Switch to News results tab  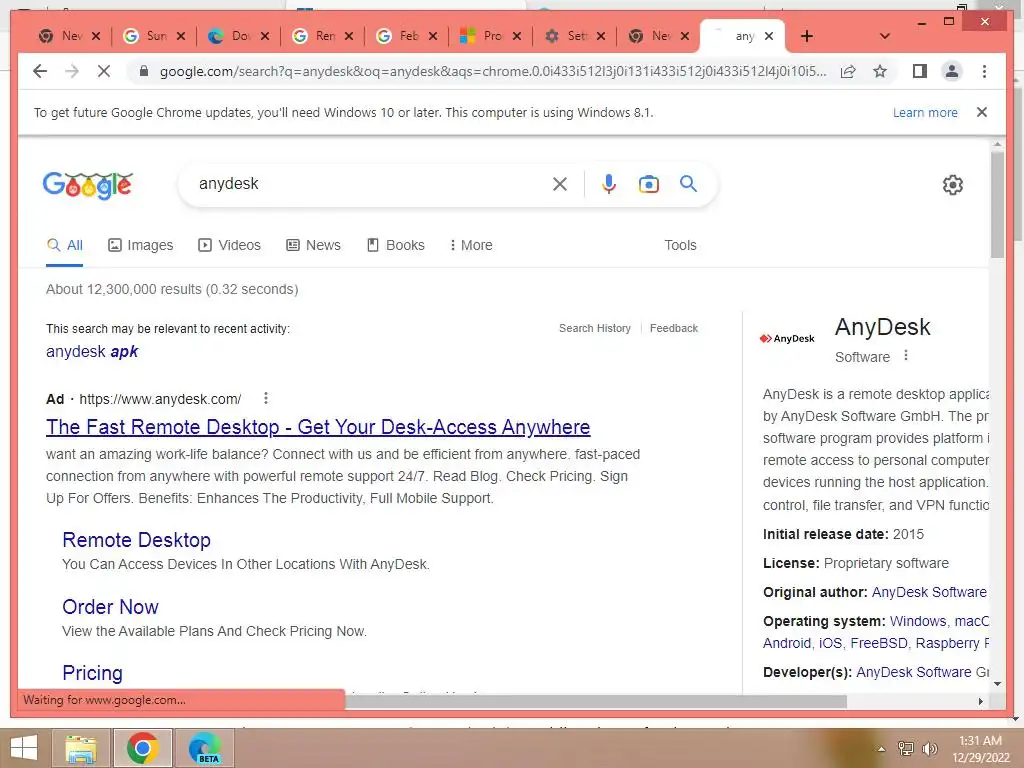pyautogui.click(x=313, y=246)
